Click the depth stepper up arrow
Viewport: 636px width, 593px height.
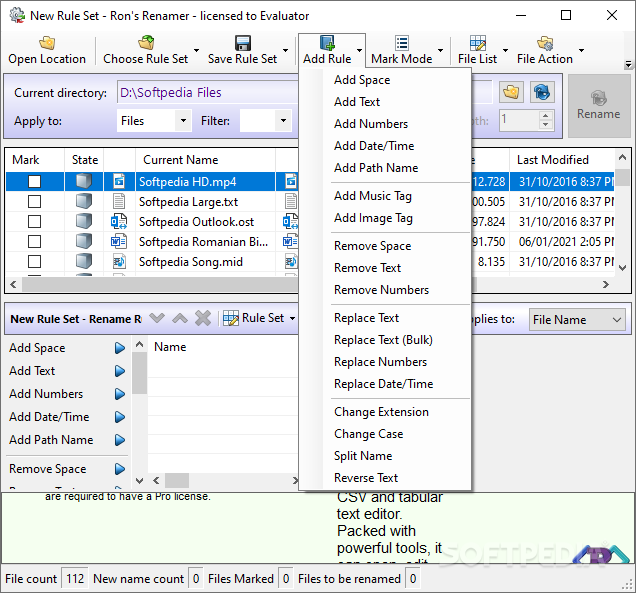[546, 115]
